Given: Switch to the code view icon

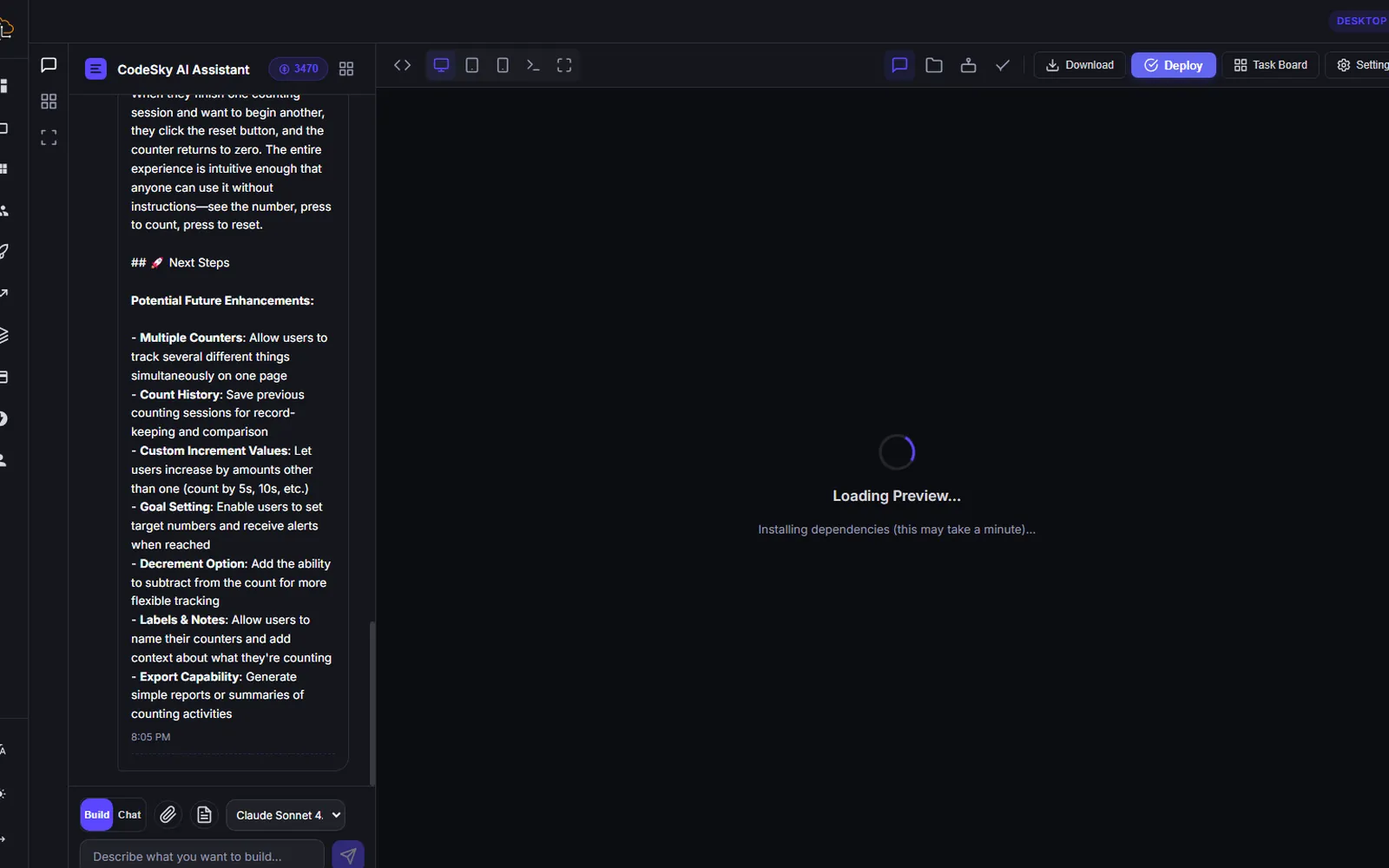Looking at the screenshot, I should (402, 65).
